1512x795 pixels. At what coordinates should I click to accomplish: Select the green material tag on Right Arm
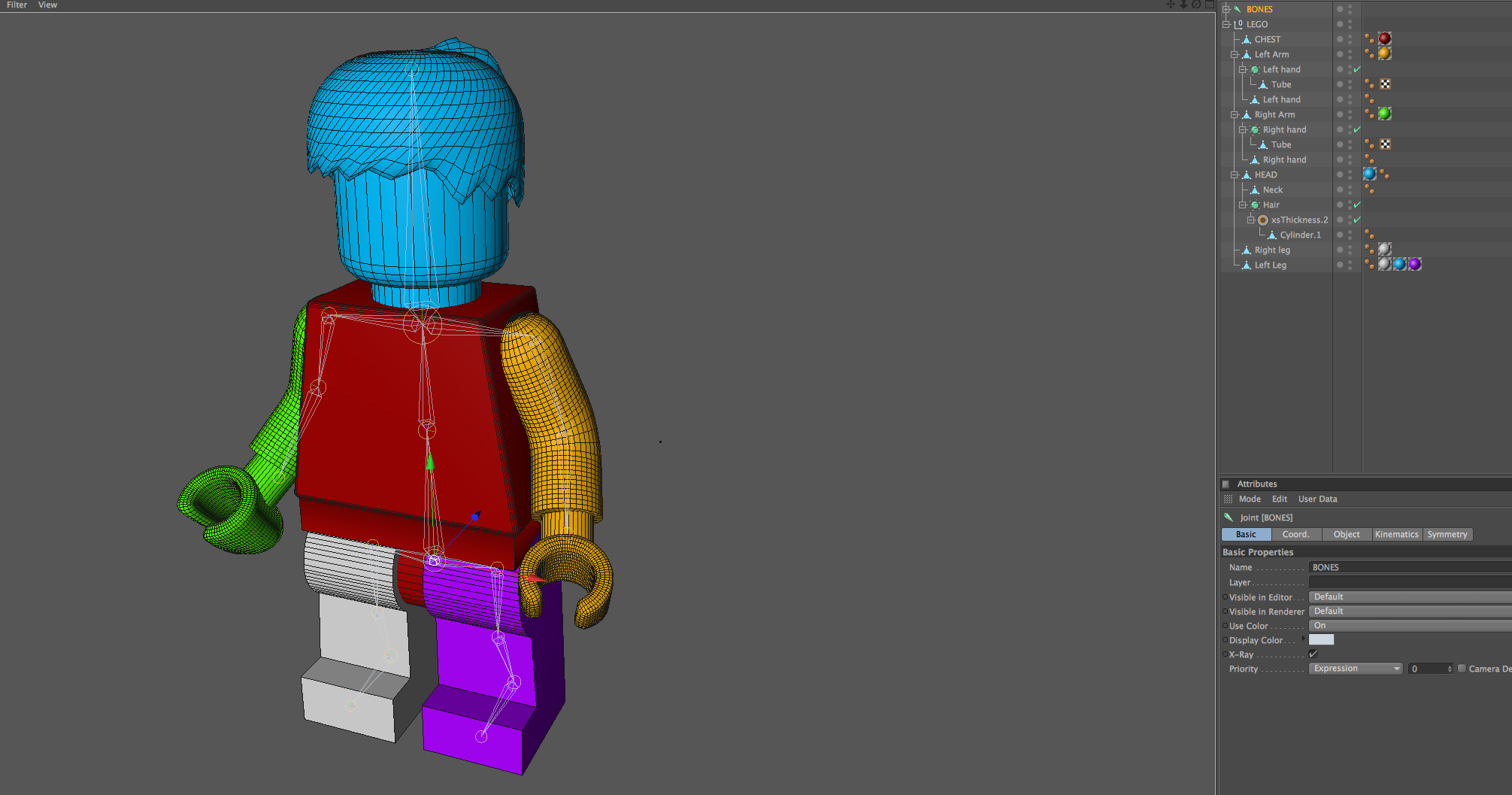click(x=1385, y=114)
